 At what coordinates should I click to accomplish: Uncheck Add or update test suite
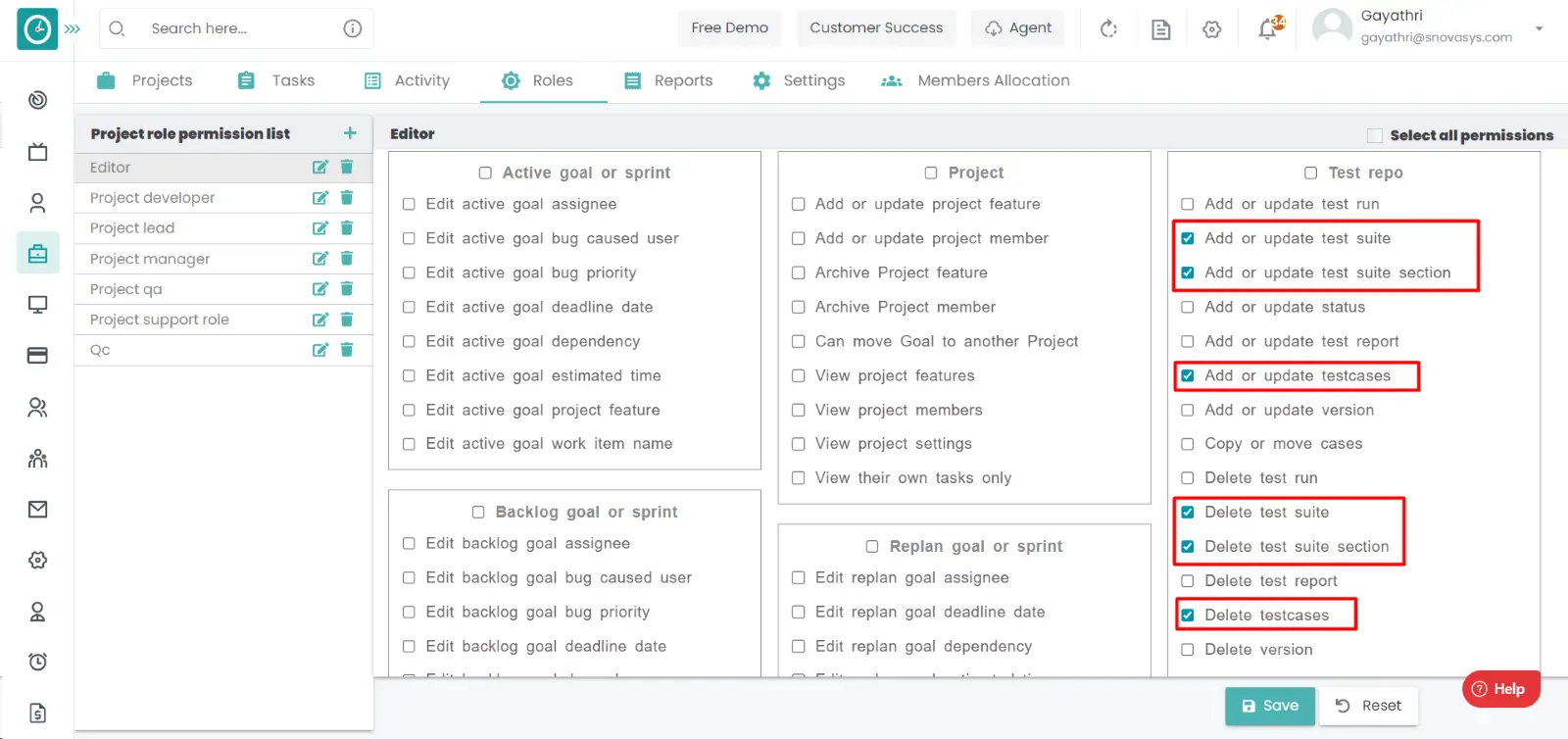pyautogui.click(x=1188, y=238)
